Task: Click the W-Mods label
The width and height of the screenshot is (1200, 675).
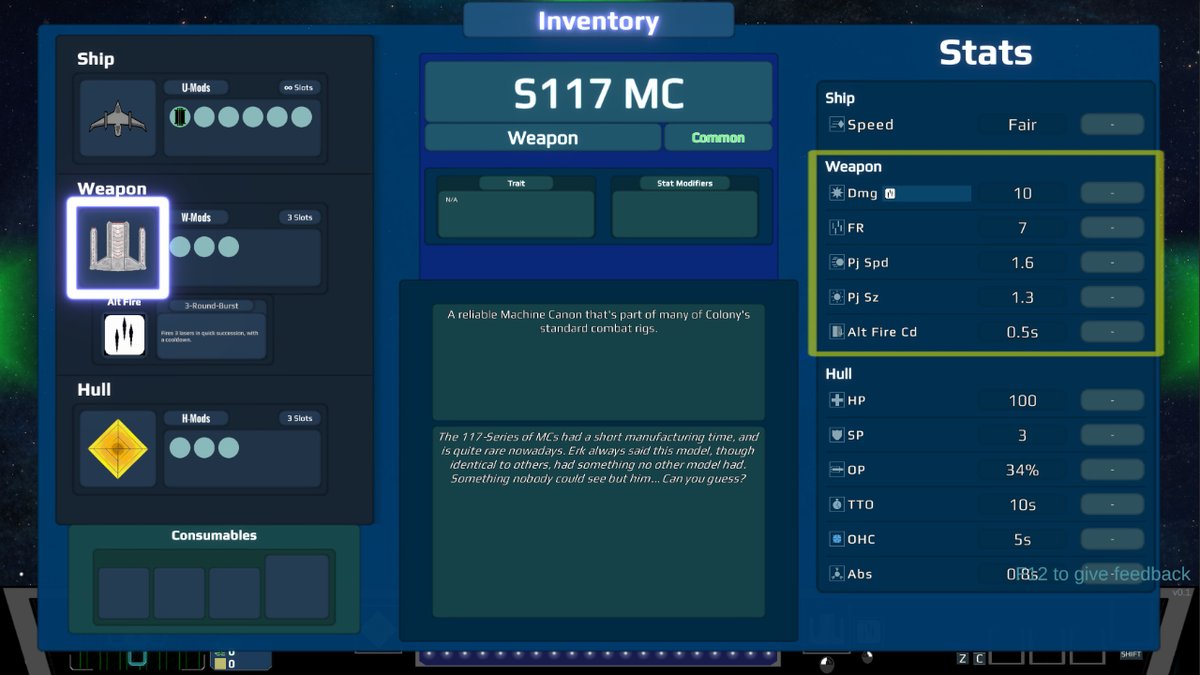Action: (x=195, y=217)
